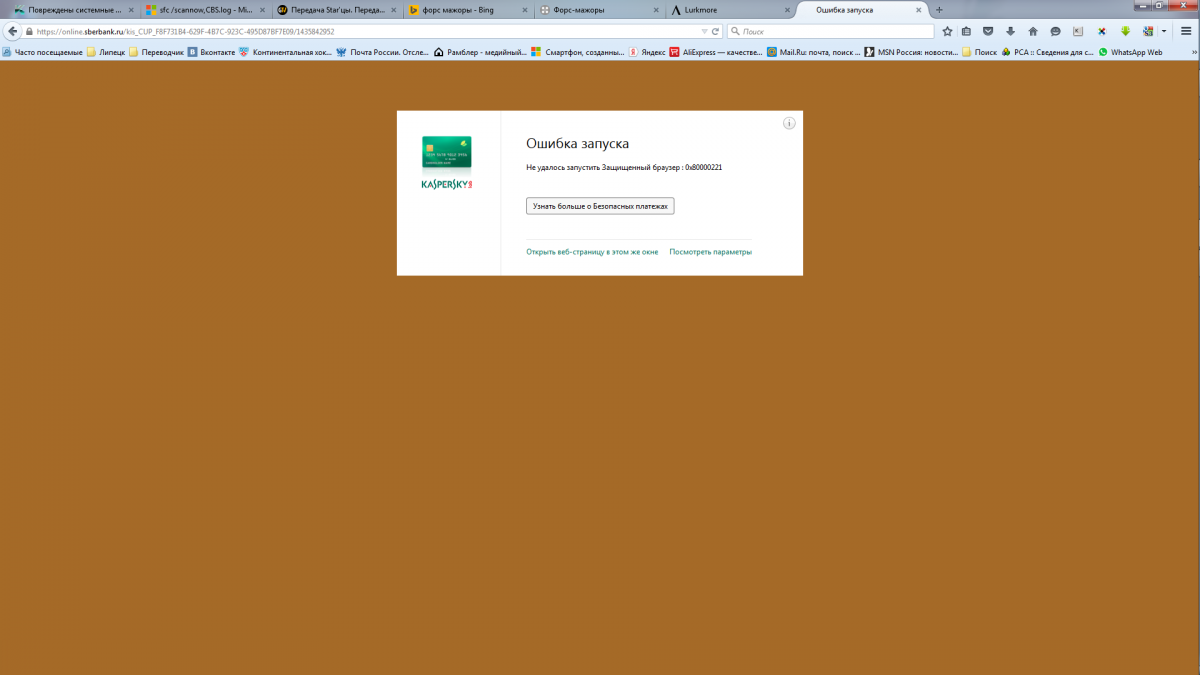Open 'Переводчик' bookmark folder
1200x675 pixels.
coord(156,52)
